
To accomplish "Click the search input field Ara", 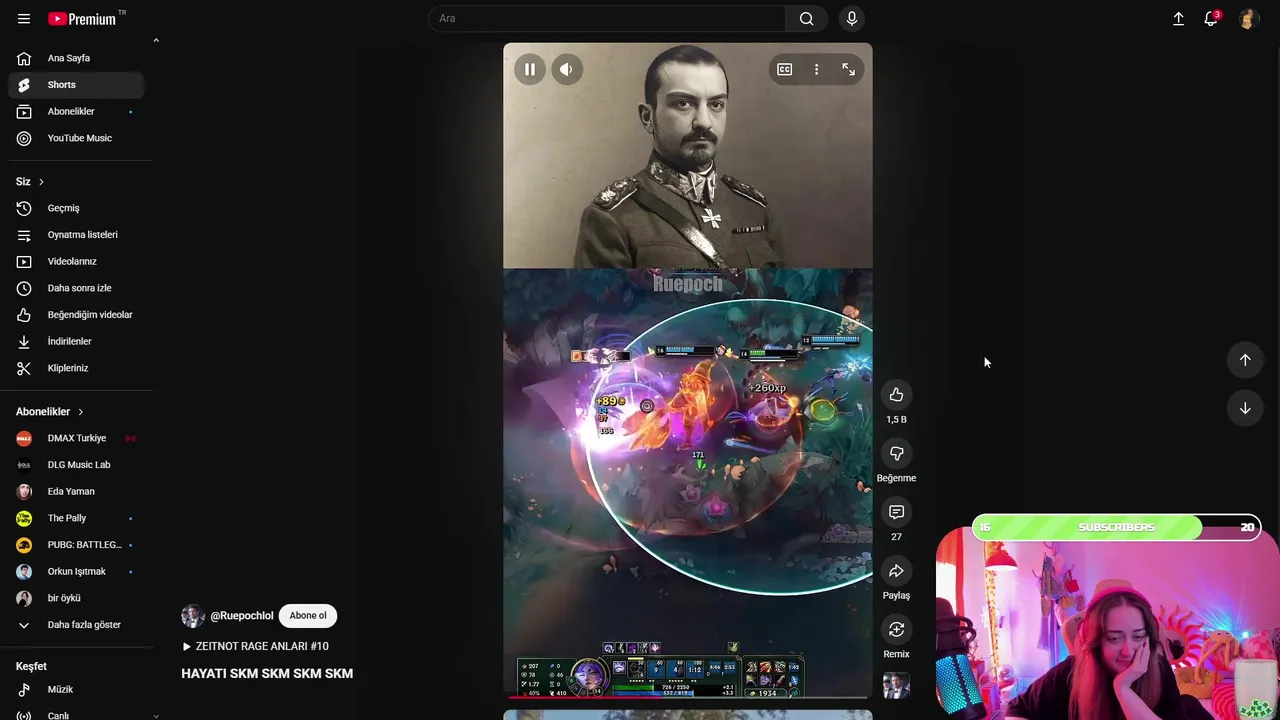I will pos(607,19).
